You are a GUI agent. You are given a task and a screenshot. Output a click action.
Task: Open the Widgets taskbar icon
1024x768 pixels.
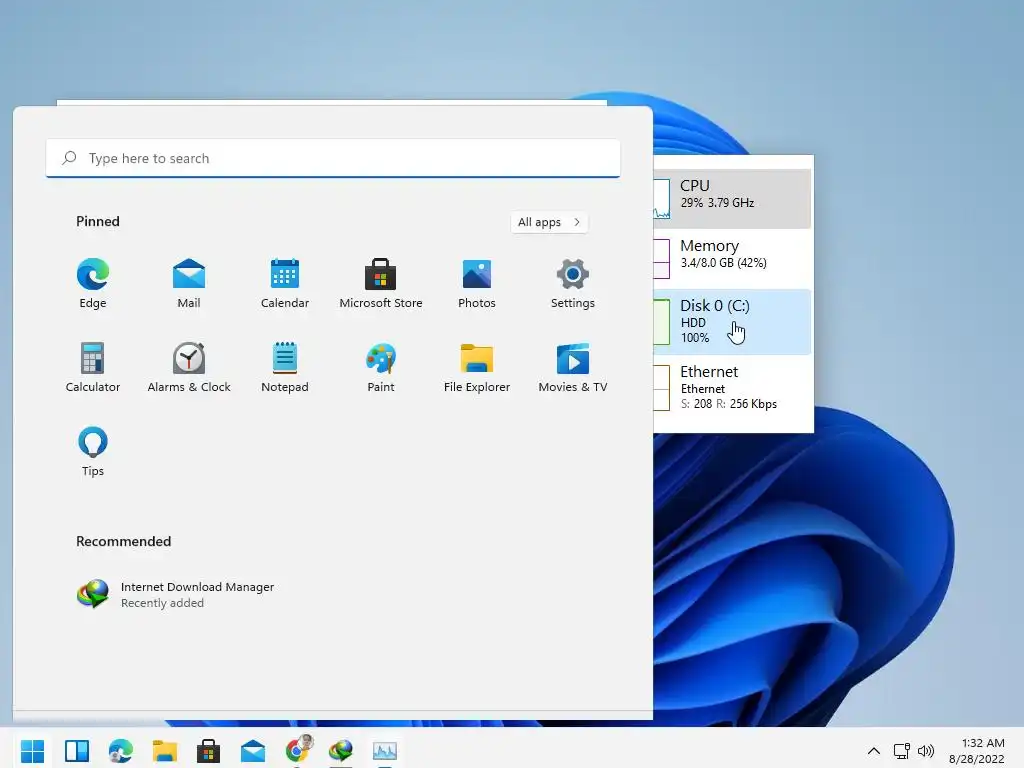[76, 751]
